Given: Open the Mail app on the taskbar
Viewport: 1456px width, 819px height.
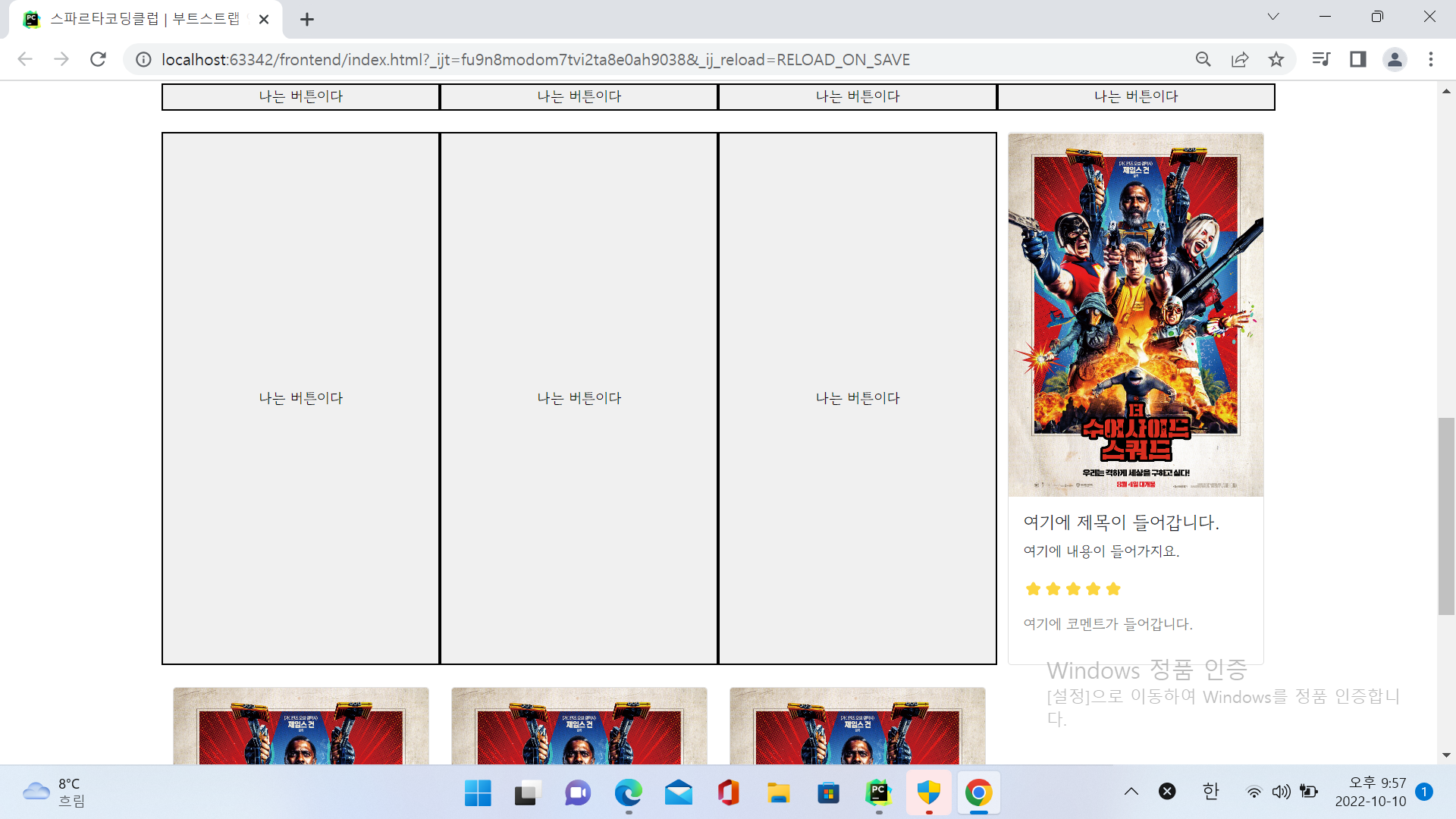Looking at the screenshot, I should click(x=678, y=793).
